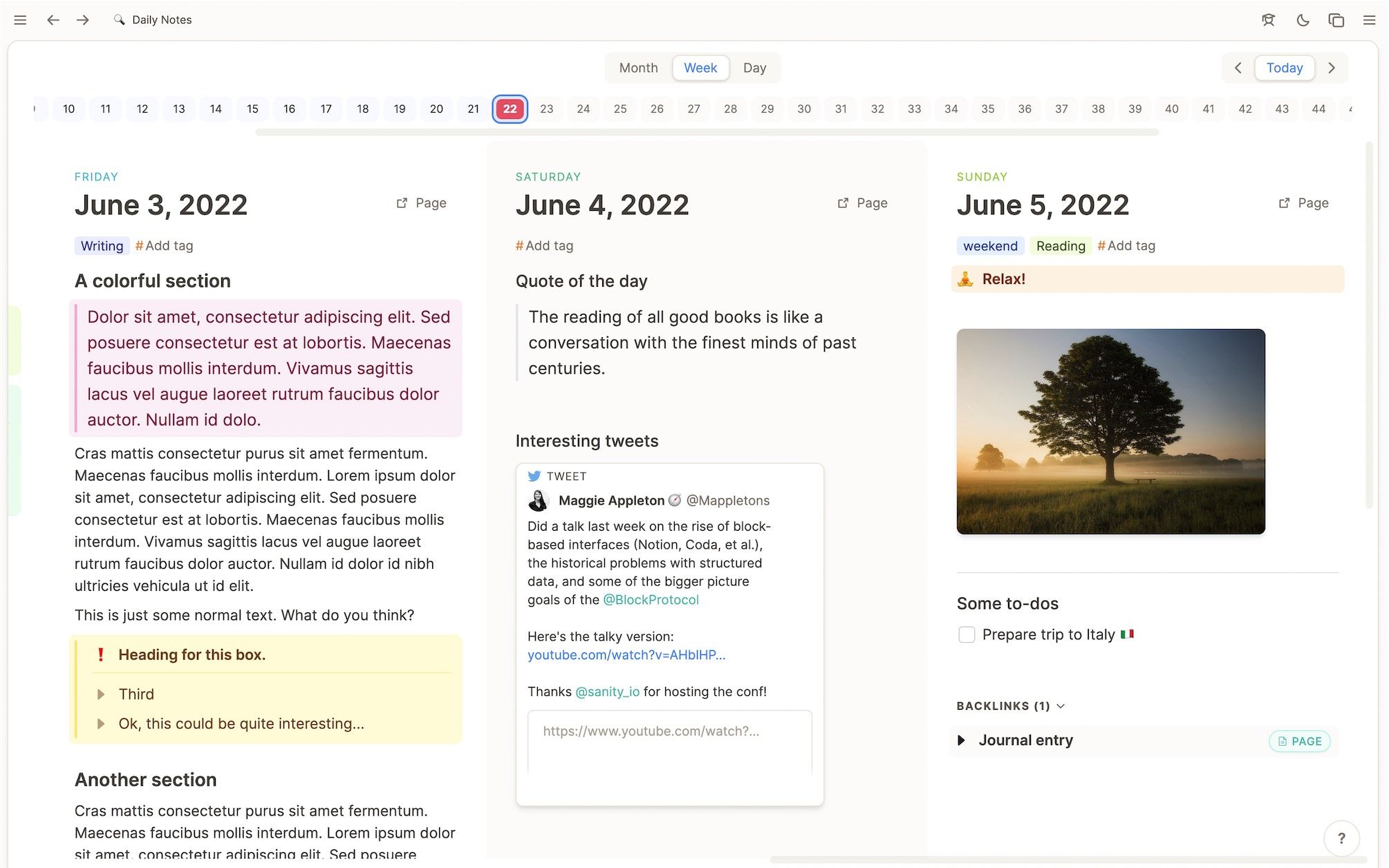Expand the Third toggle item
This screenshot has width=1389, height=868.
click(x=101, y=694)
